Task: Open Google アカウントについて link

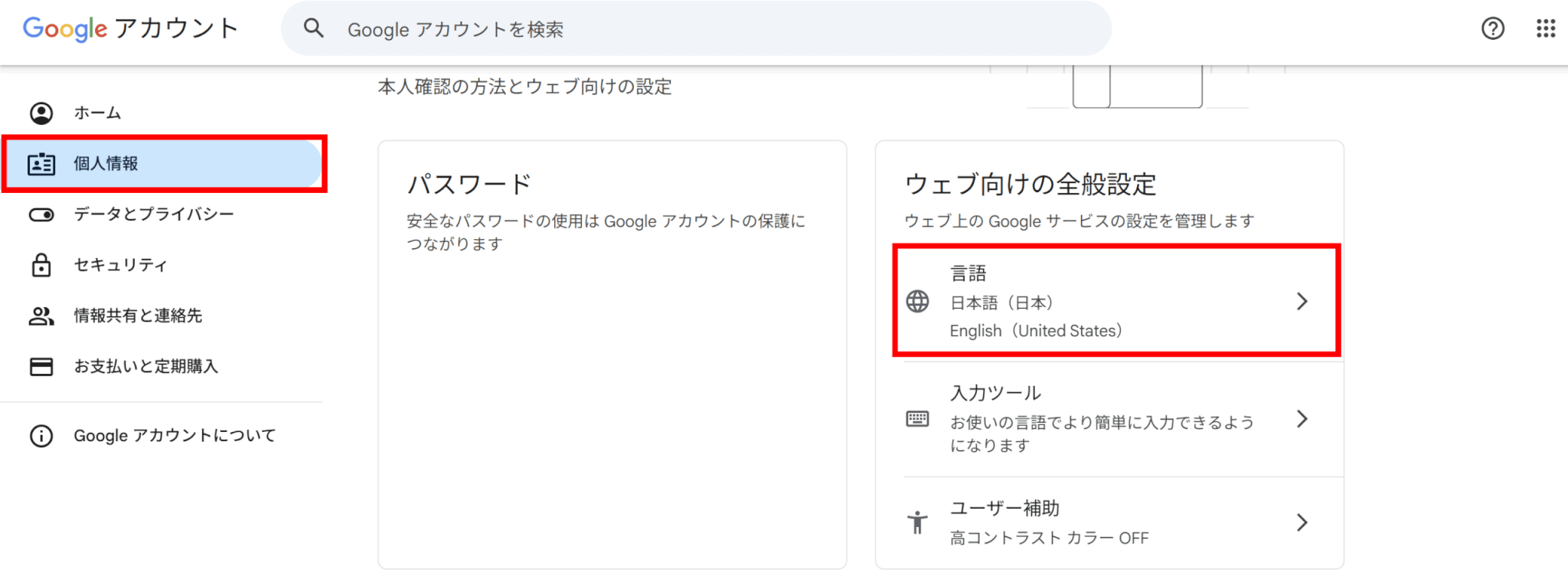Action: tap(175, 436)
